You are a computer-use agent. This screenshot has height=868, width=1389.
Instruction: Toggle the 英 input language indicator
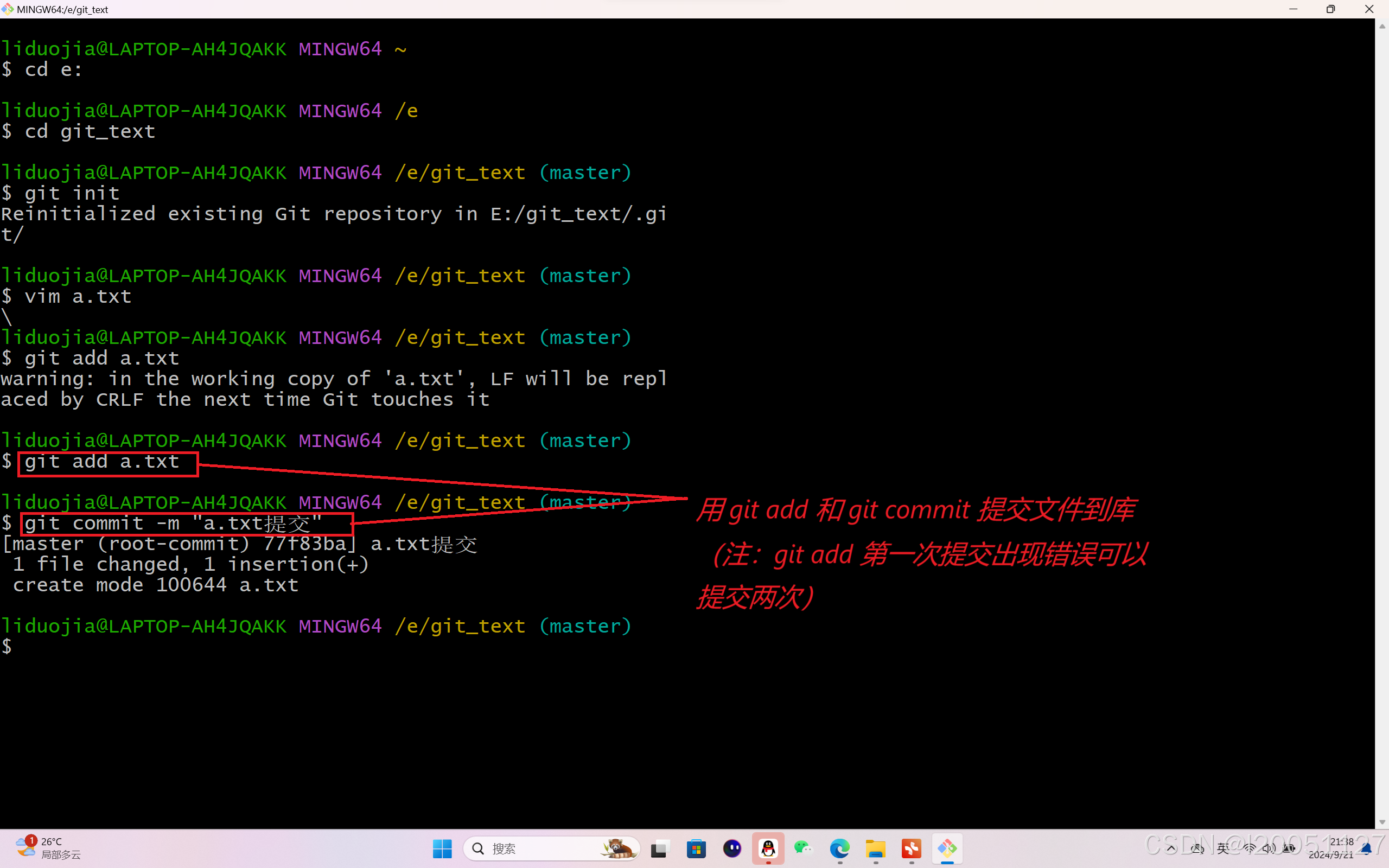point(1223,848)
